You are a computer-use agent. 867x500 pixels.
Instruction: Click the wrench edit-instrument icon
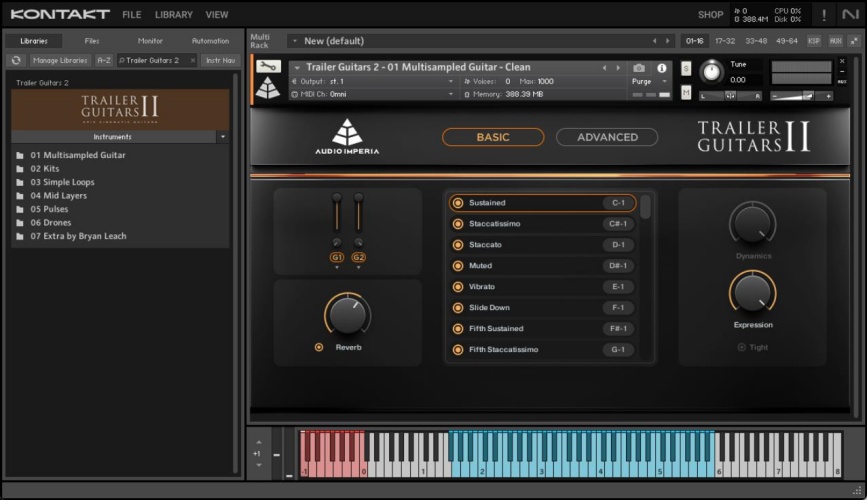[x=267, y=67]
